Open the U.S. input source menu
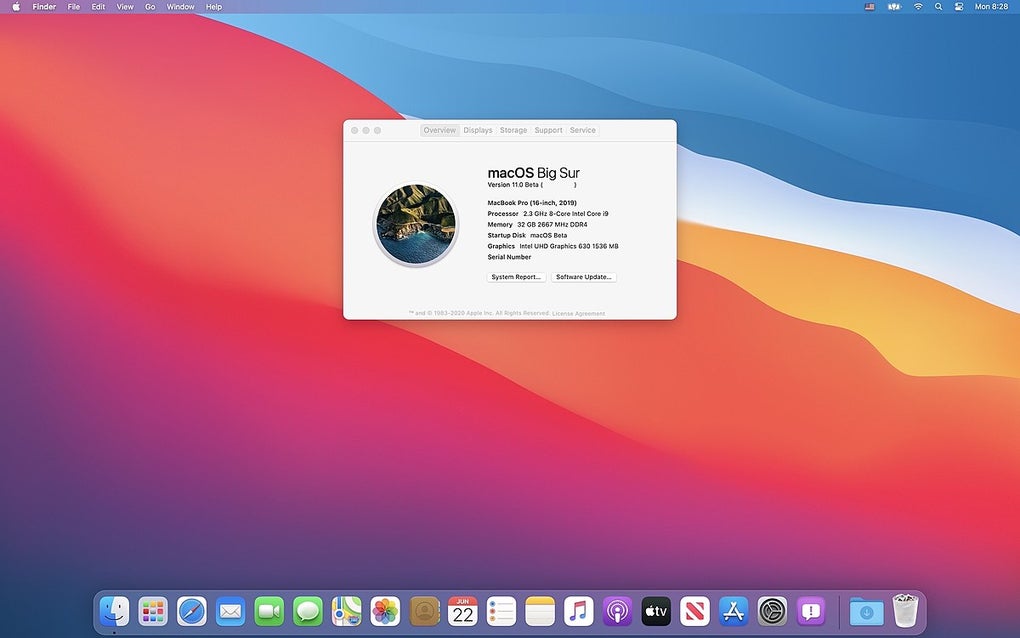1020x638 pixels. coord(869,7)
